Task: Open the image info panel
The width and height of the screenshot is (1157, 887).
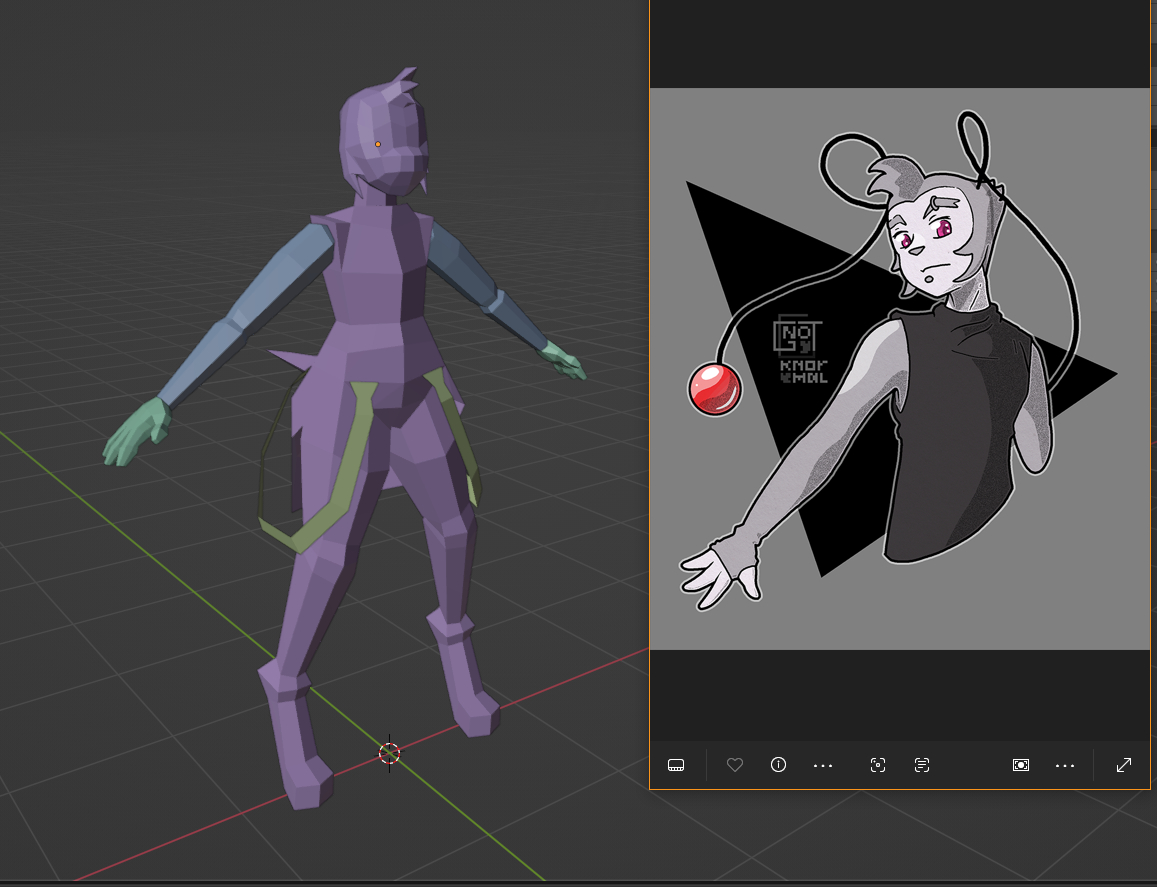Action: 778,765
